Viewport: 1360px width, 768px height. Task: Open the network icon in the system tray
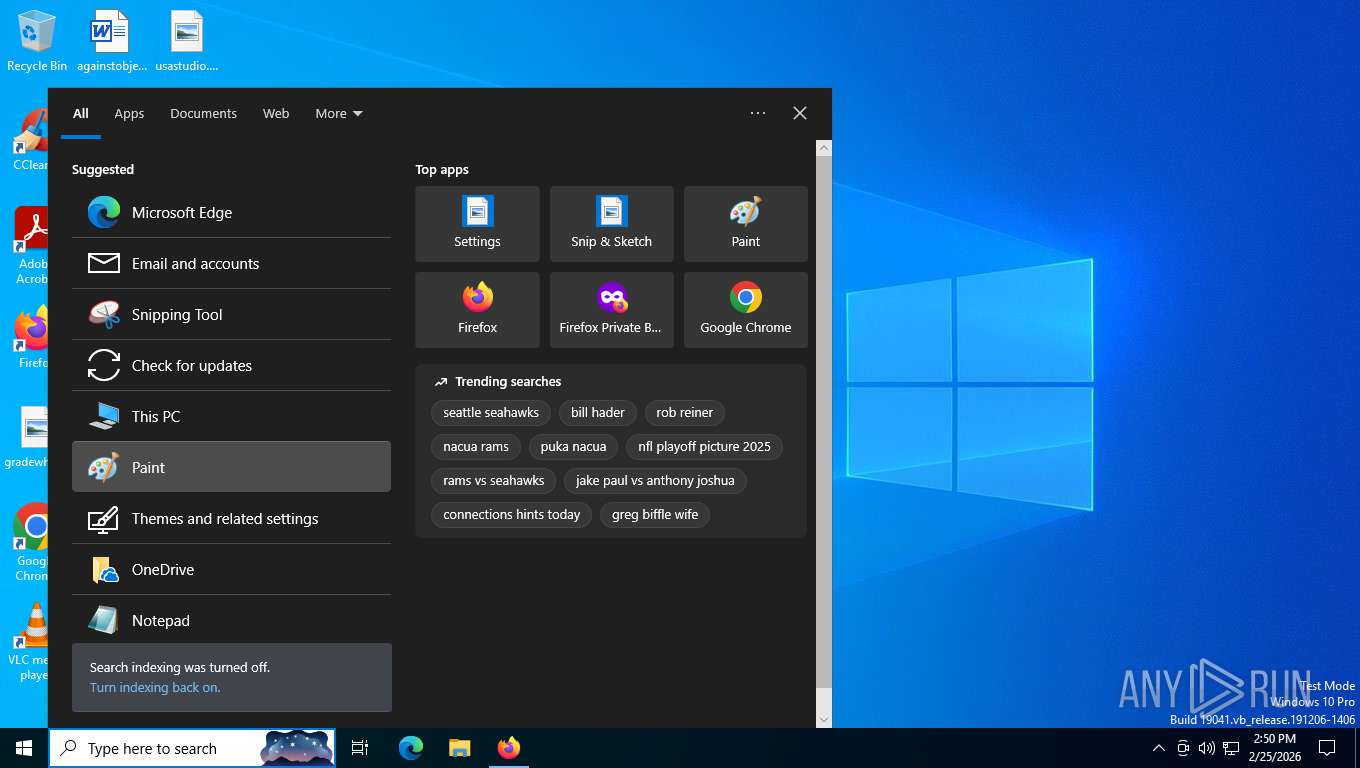pyautogui.click(x=1231, y=748)
